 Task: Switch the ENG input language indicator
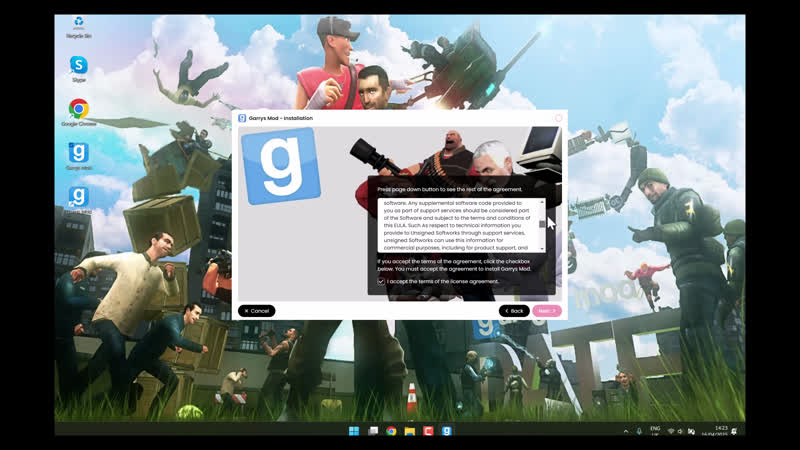(x=655, y=431)
